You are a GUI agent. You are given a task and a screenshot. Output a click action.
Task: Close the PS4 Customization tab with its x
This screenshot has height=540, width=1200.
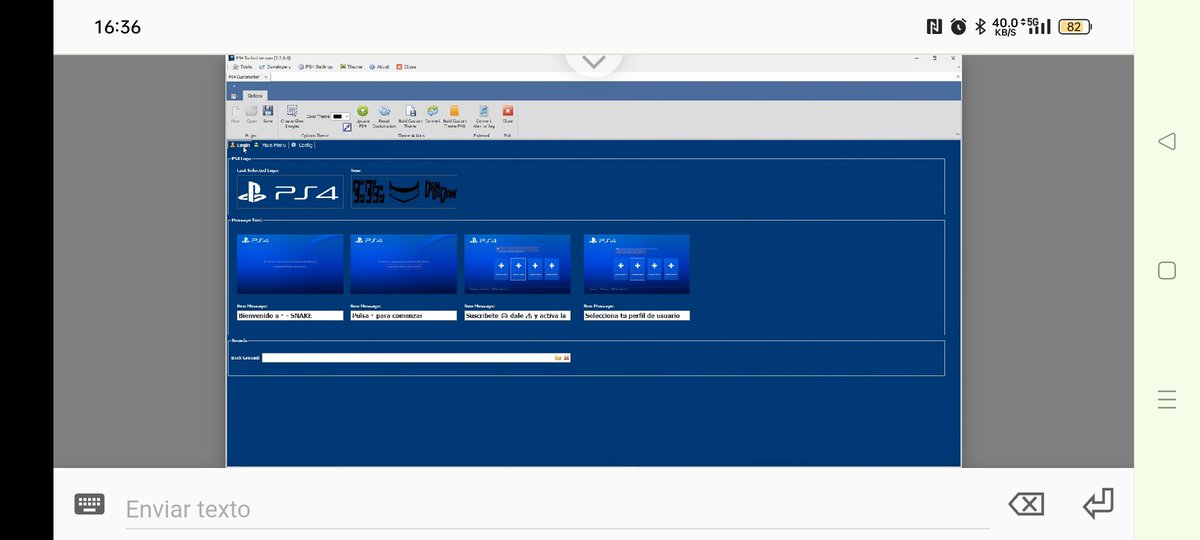coord(265,77)
